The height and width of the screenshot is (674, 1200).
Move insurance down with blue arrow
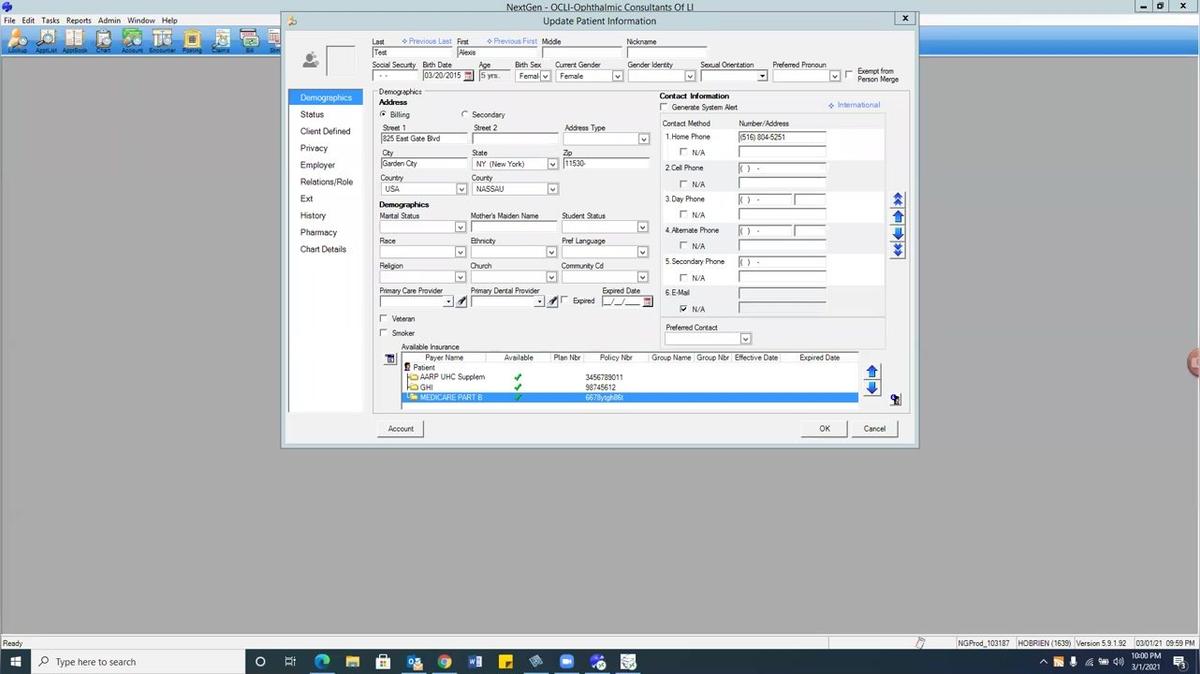(x=871, y=388)
